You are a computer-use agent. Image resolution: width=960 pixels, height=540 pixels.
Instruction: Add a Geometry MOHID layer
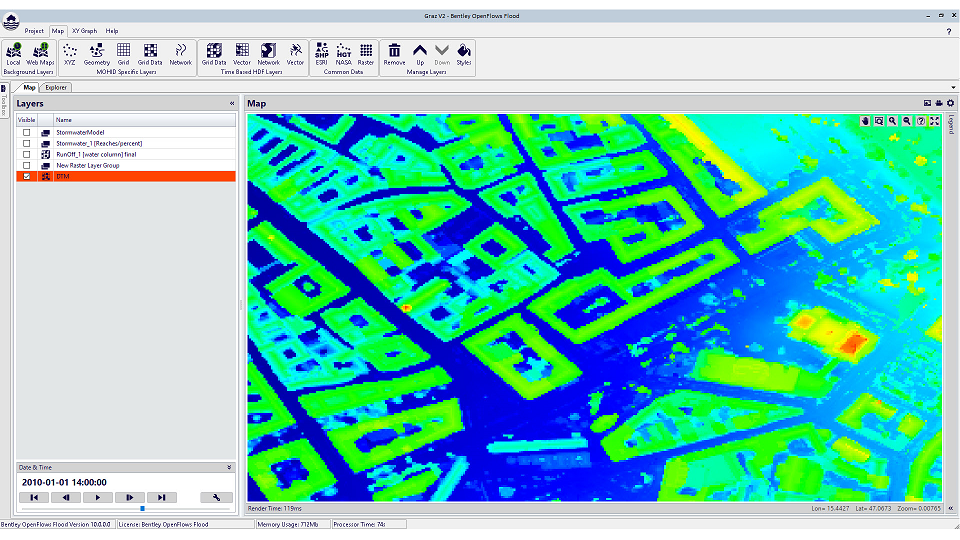[97, 54]
